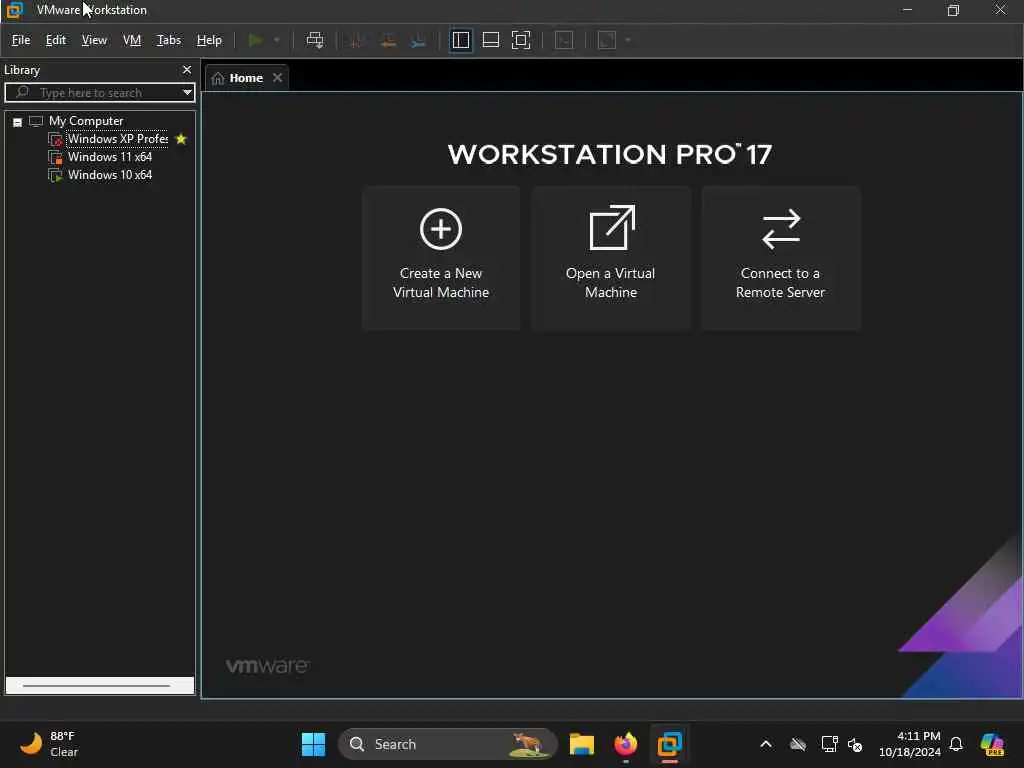Restore down the VMware window
The height and width of the screenshot is (768, 1024).
click(x=953, y=10)
